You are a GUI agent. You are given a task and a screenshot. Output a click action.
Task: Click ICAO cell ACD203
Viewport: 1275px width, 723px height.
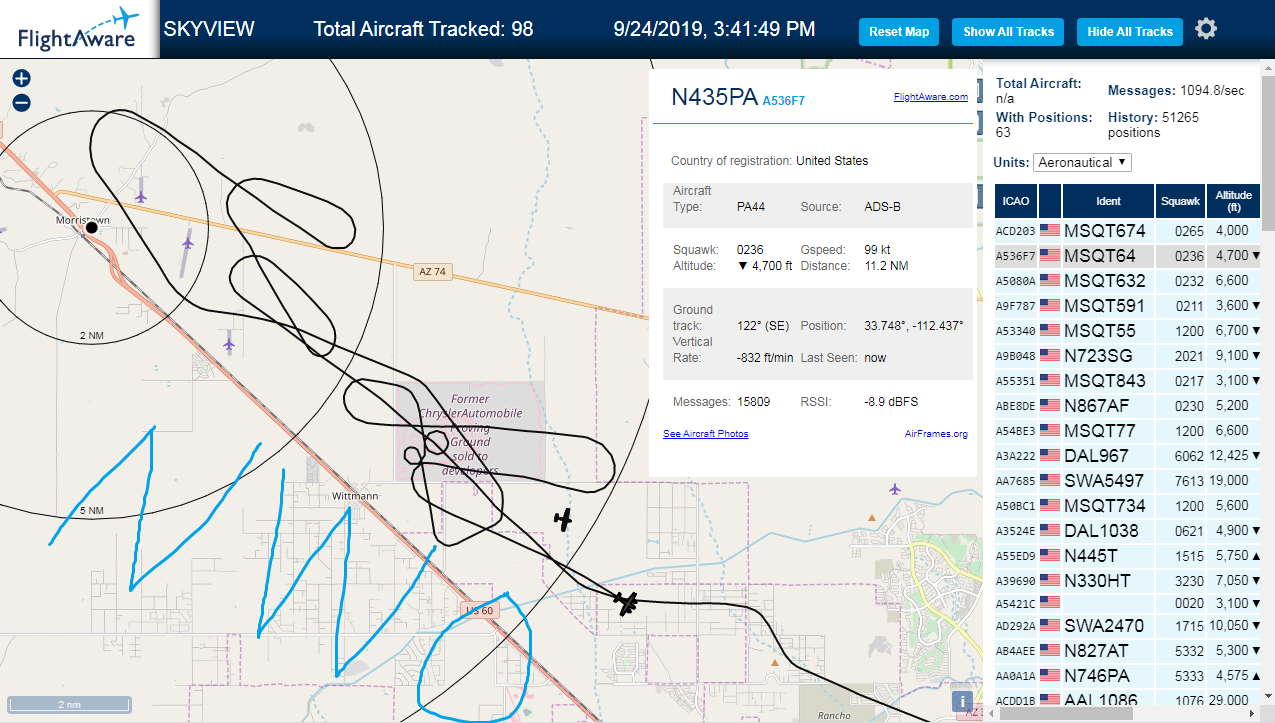tap(1016, 231)
